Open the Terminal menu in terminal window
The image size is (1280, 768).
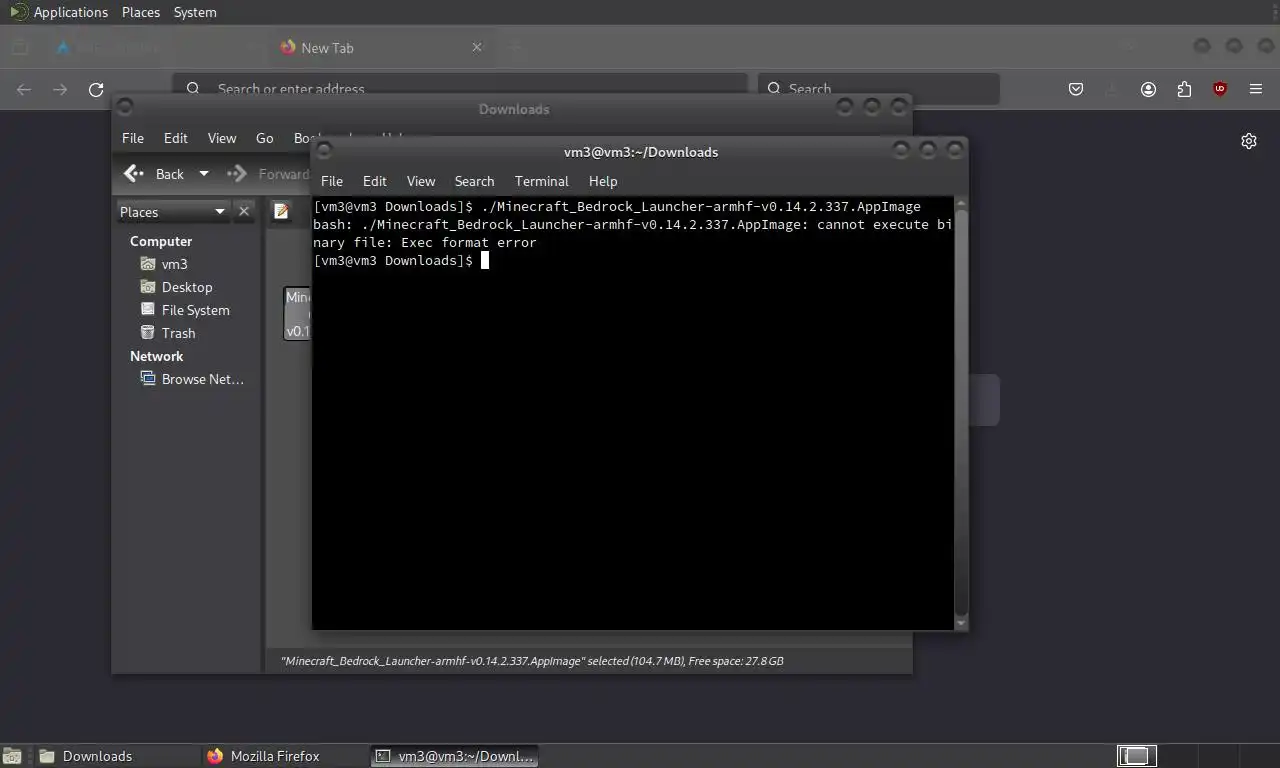541,181
